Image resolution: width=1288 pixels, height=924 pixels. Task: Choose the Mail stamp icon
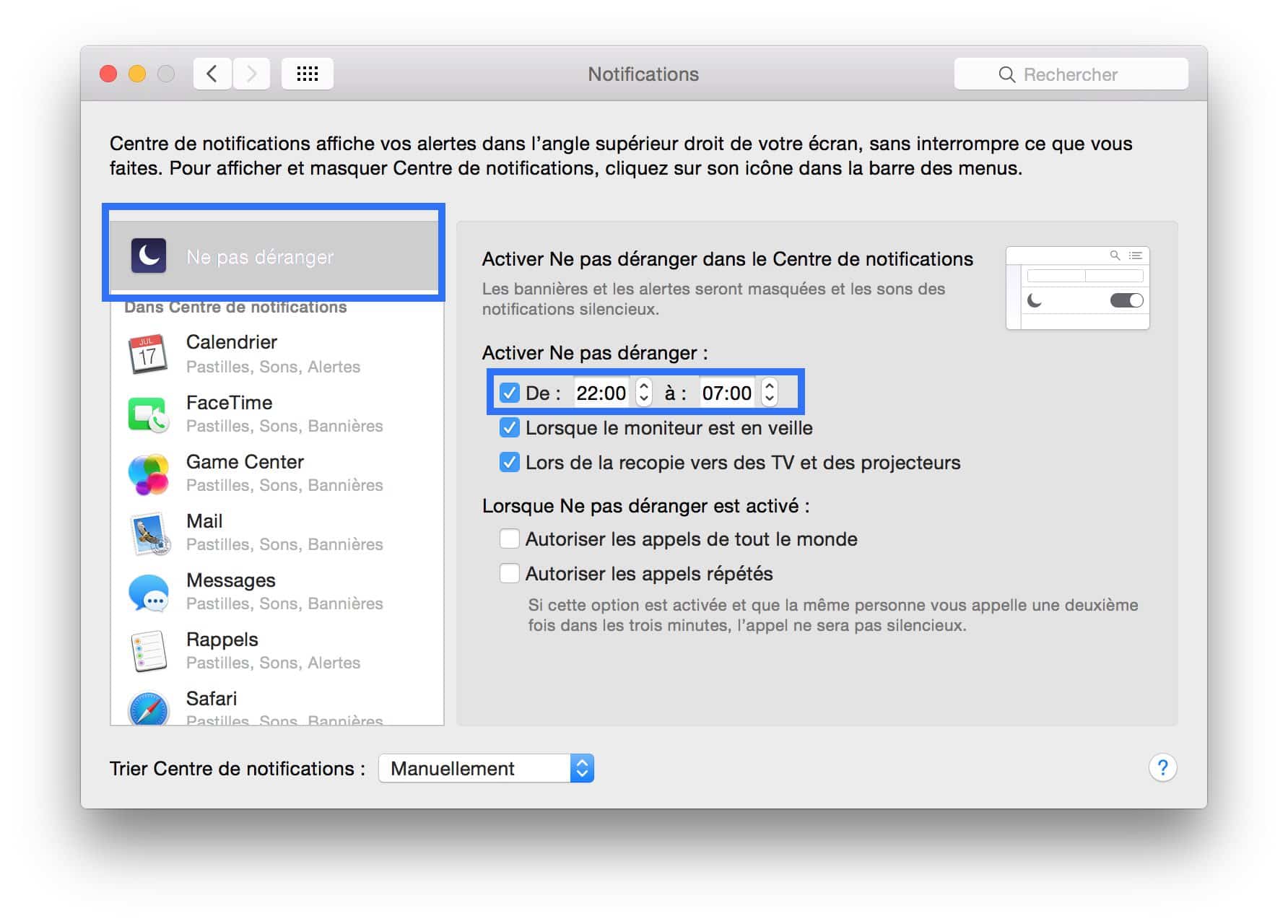click(x=149, y=533)
